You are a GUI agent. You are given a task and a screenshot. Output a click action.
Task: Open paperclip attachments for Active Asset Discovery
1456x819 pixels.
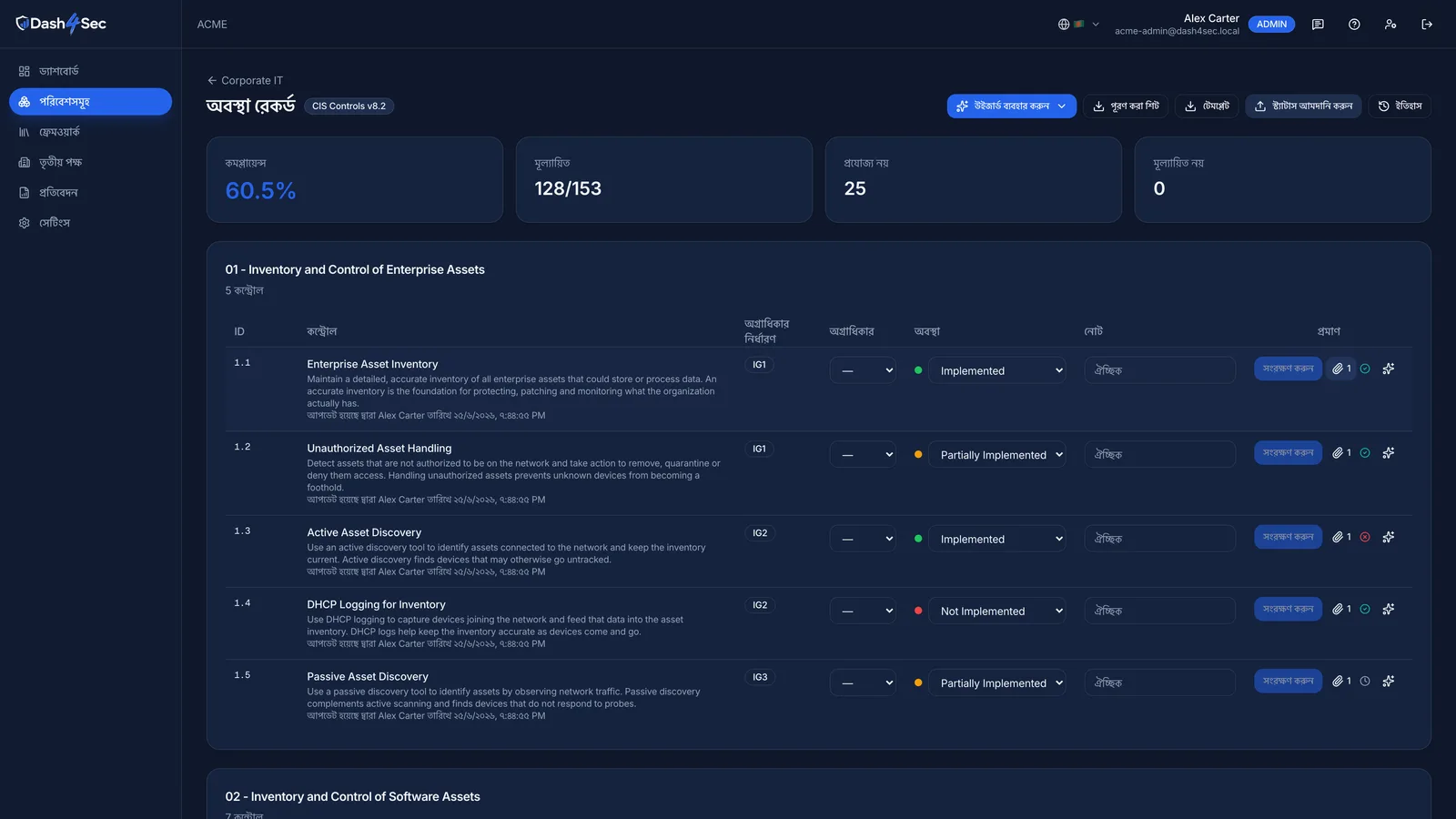pyautogui.click(x=1341, y=537)
